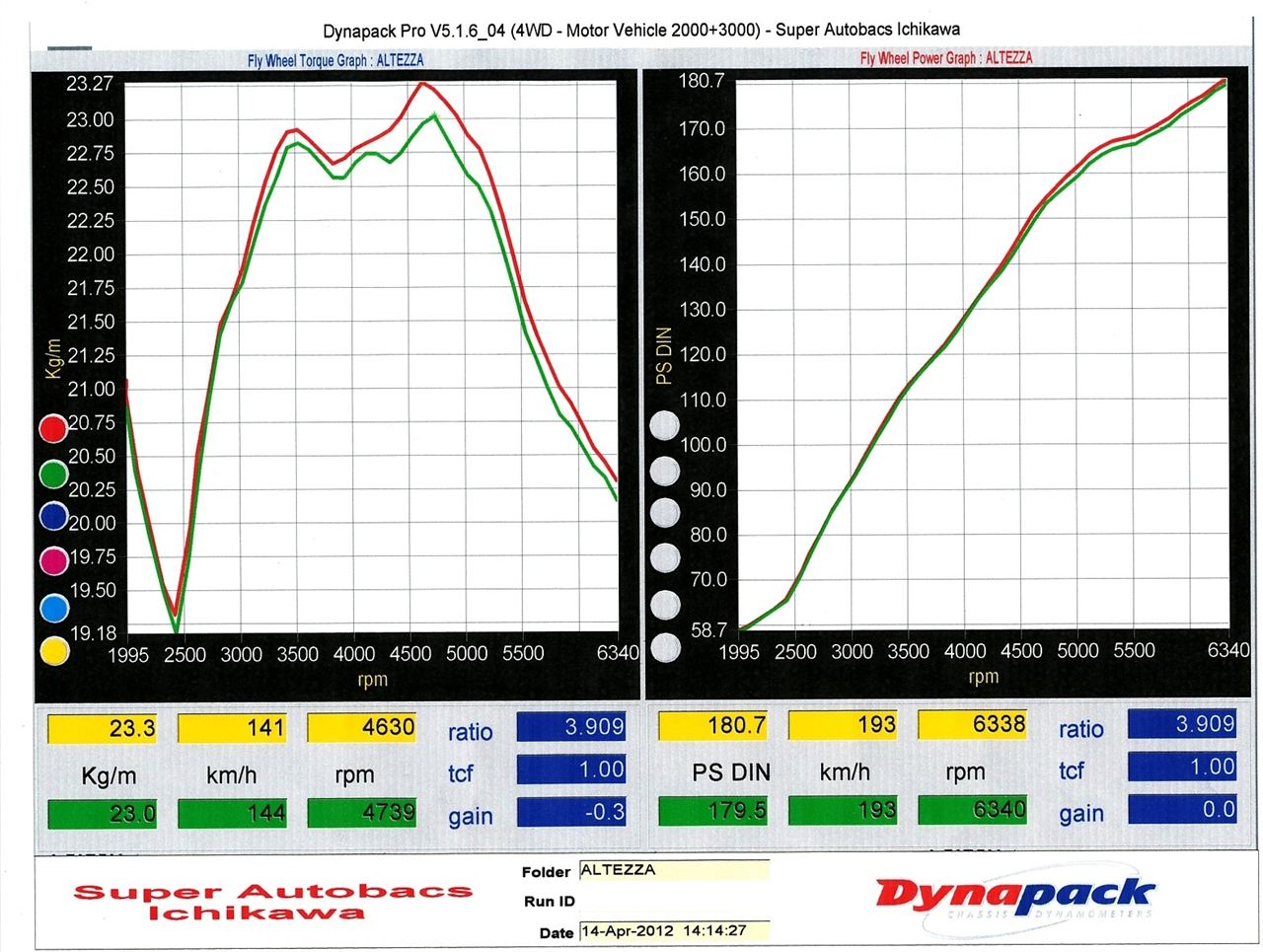Viewport: 1263px width, 952px height.
Task: Click the power gain value 0.0
Action: pyautogui.click(x=1181, y=809)
